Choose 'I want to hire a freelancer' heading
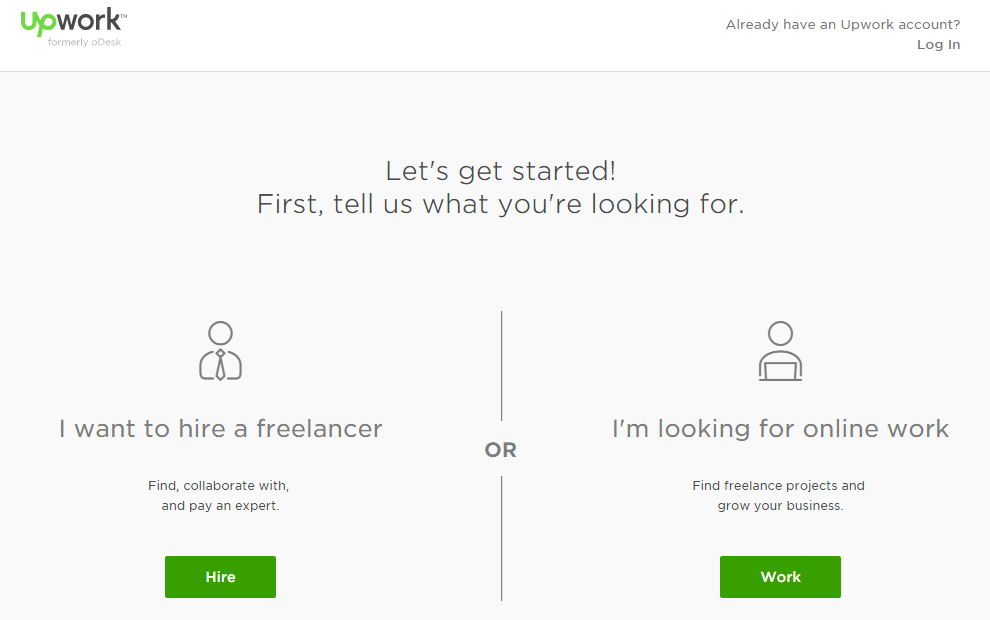The image size is (990, 620). (x=220, y=429)
